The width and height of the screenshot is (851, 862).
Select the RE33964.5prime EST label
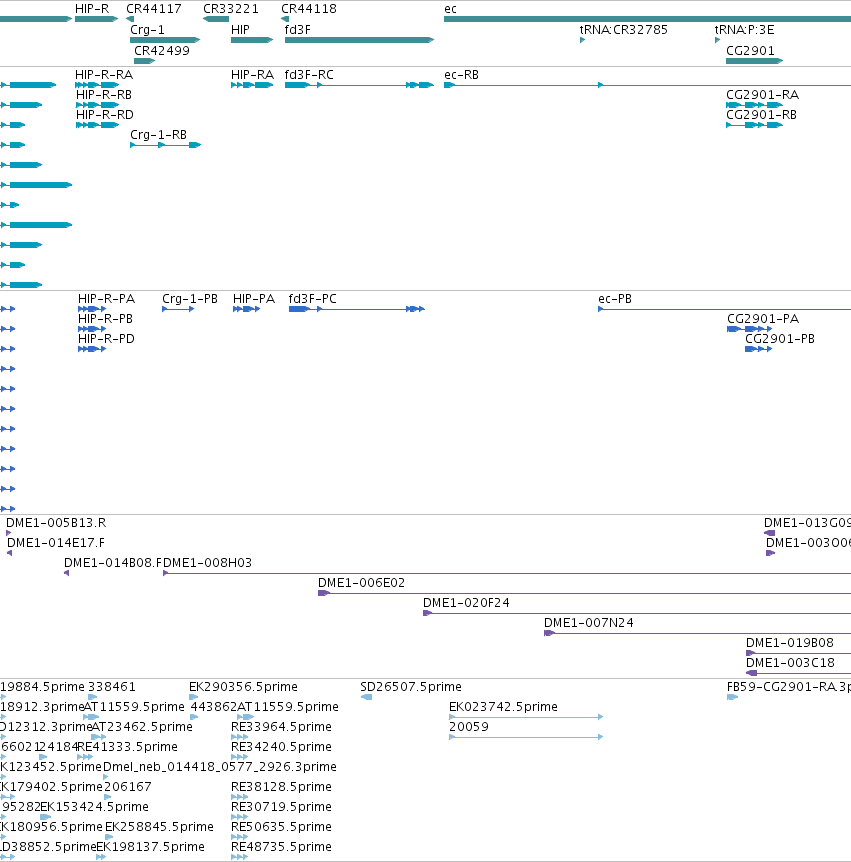(x=281, y=727)
